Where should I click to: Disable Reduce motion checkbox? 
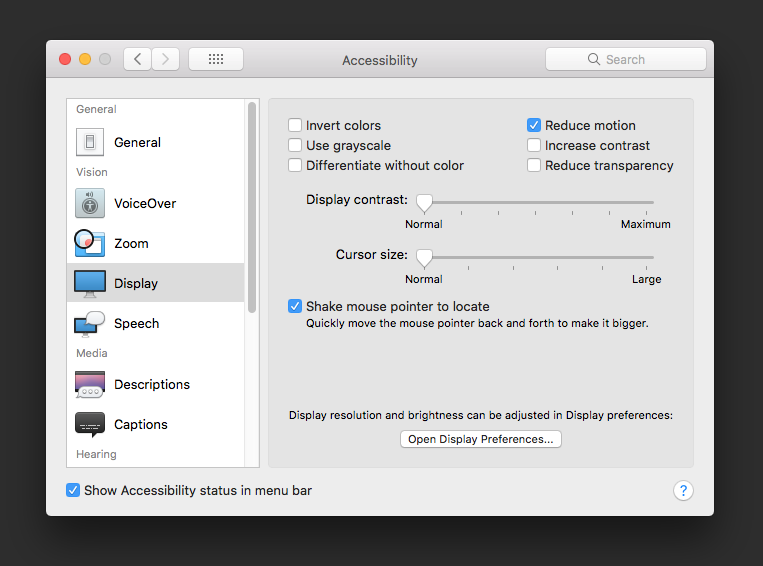(534, 125)
